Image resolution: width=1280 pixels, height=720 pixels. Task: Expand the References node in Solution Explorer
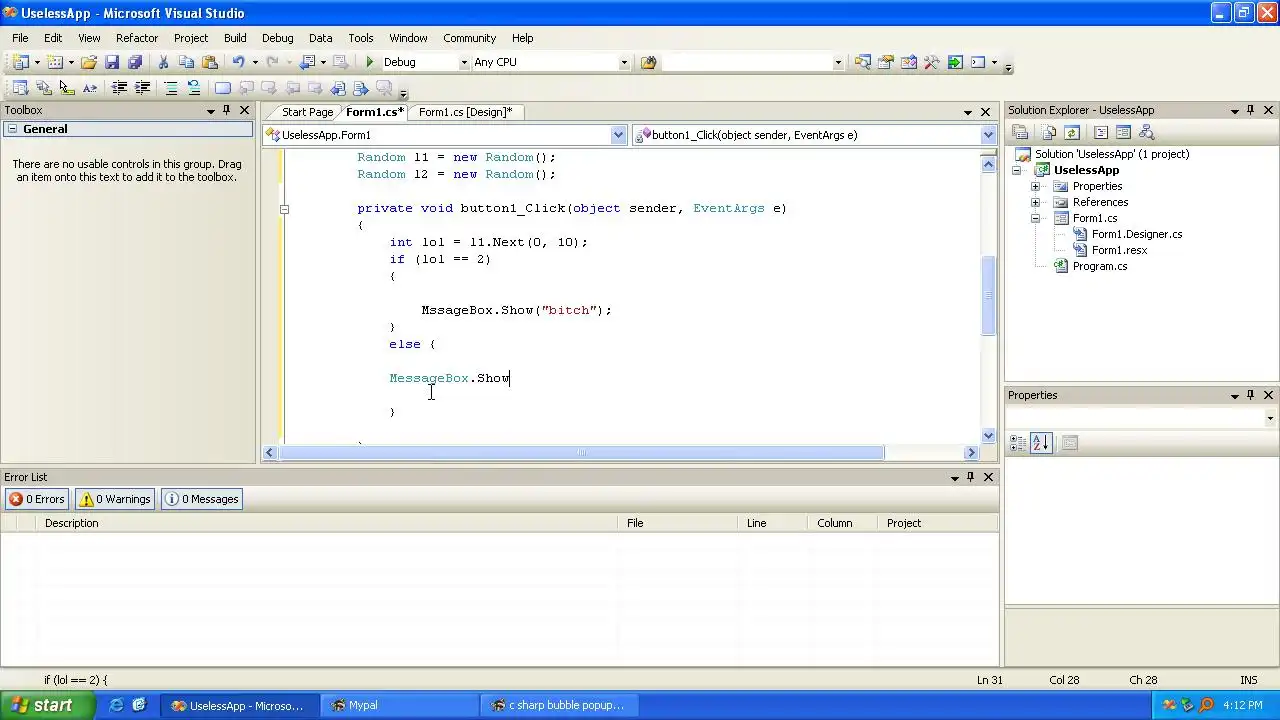click(1036, 202)
